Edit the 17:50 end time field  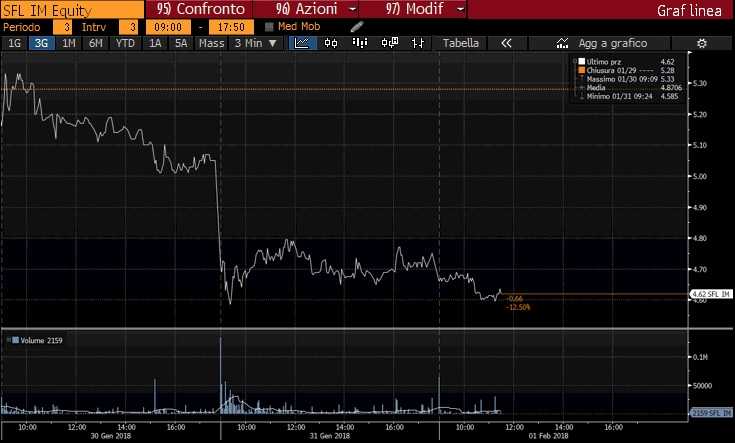point(232,27)
